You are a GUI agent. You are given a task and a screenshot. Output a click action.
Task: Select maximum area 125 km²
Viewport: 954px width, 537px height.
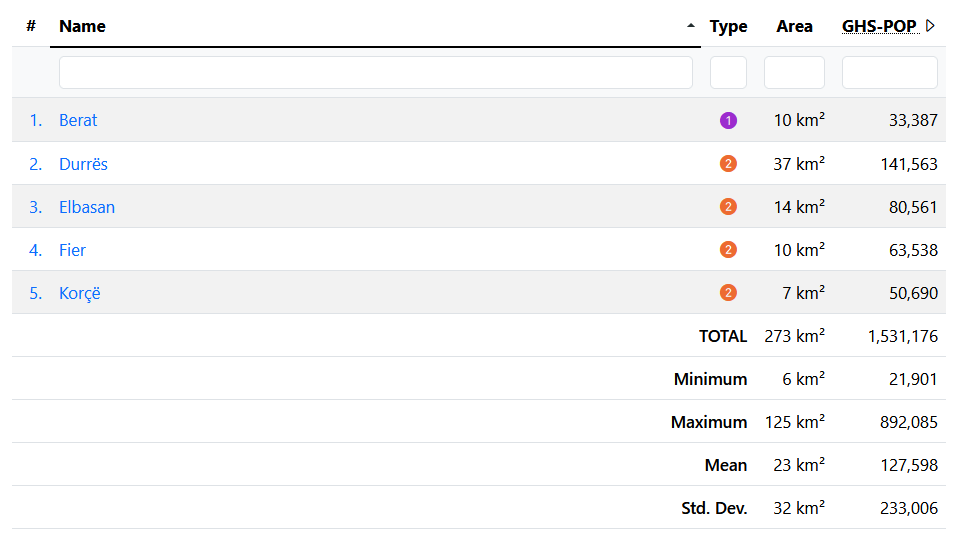(795, 422)
